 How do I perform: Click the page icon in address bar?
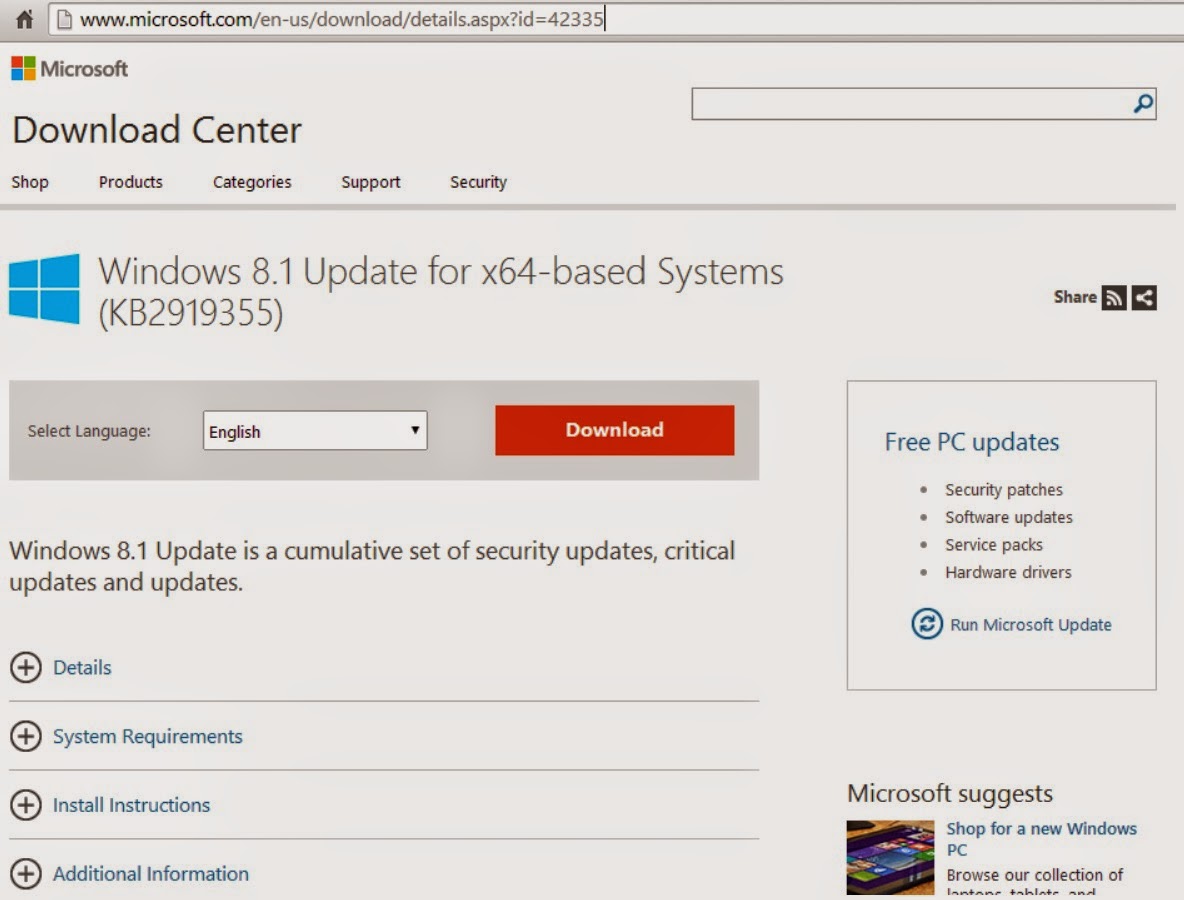click(x=65, y=20)
